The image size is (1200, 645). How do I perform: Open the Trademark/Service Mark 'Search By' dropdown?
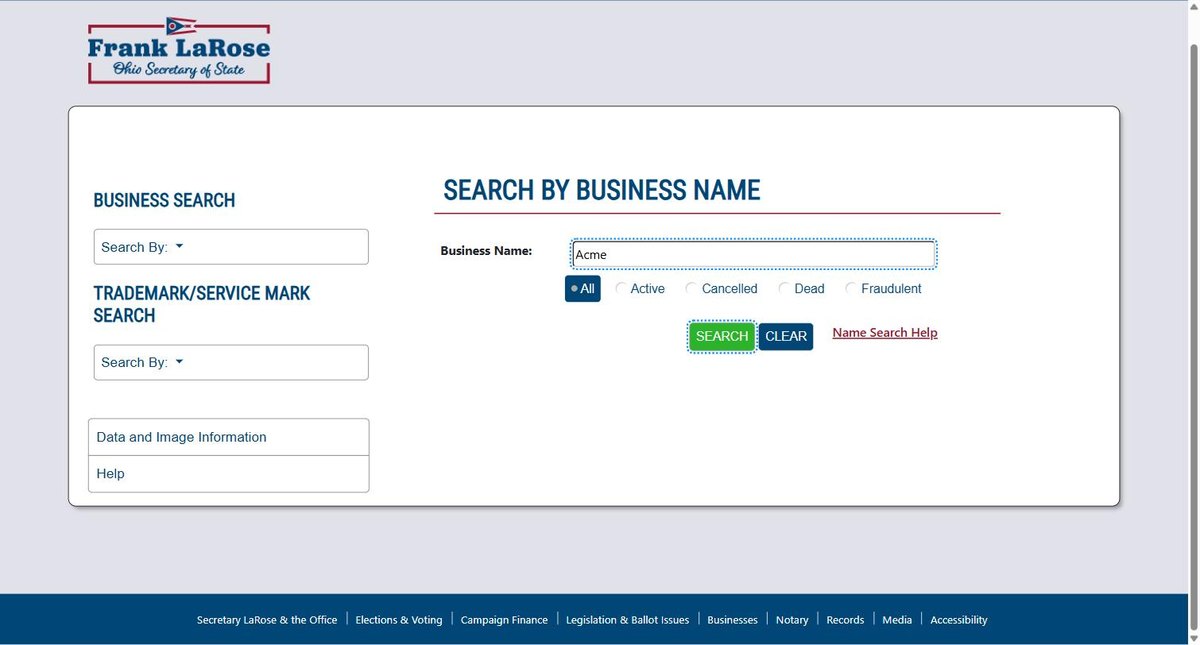[x=231, y=362]
